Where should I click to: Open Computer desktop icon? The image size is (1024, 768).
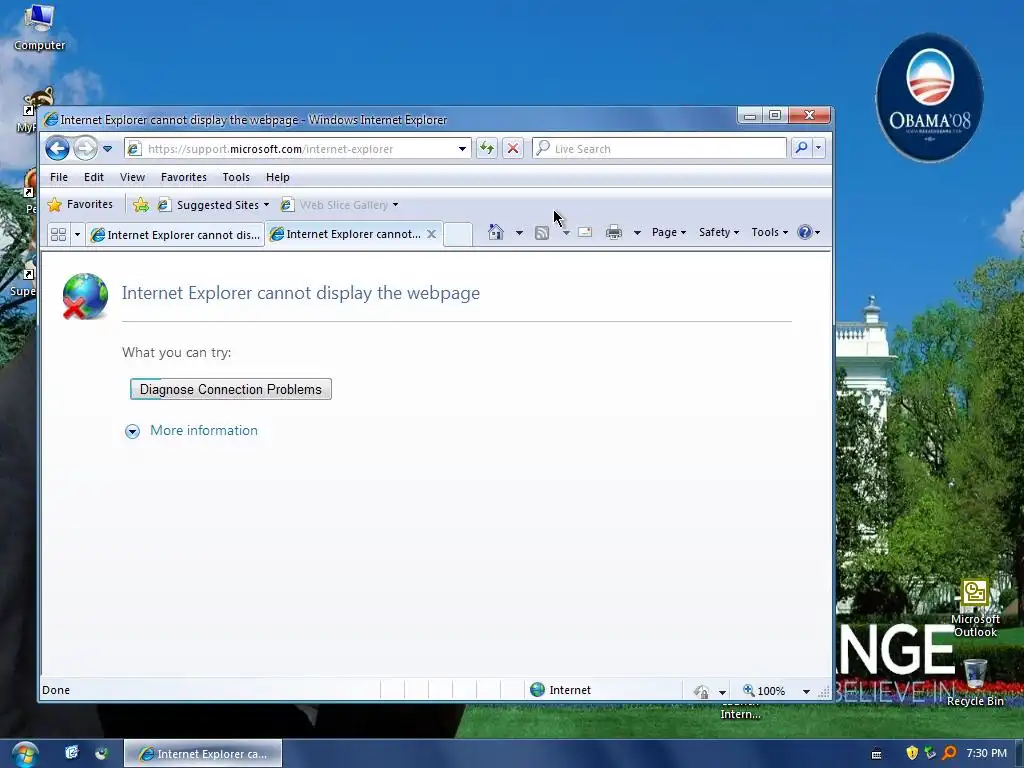click(x=39, y=27)
